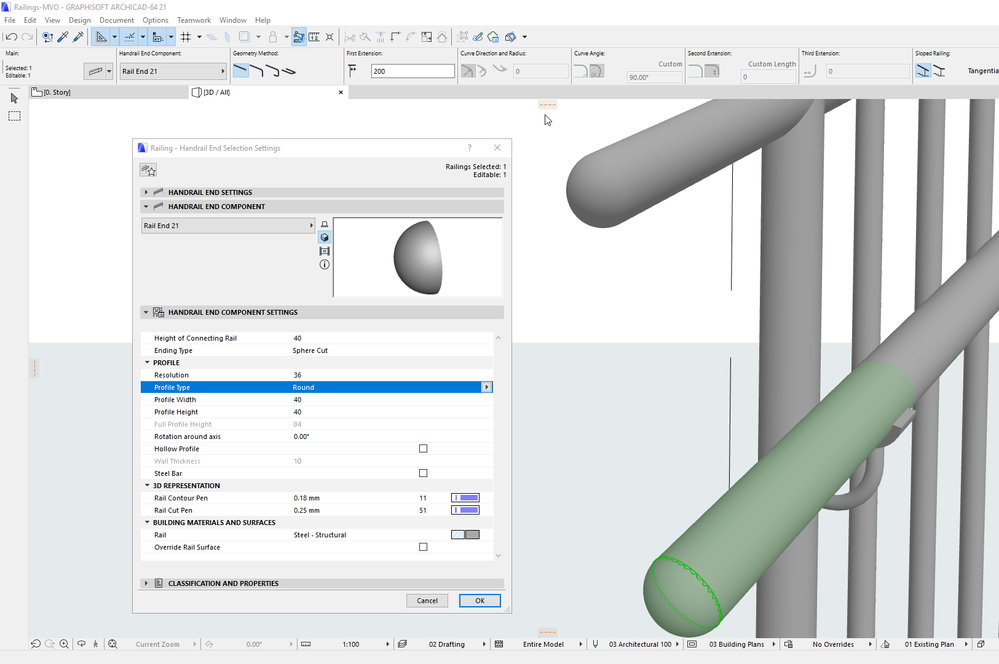Image resolution: width=999 pixels, height=664 pixels.
Task: Select the Arrow tool in toolbox
Action: click(x=14, y=98)
